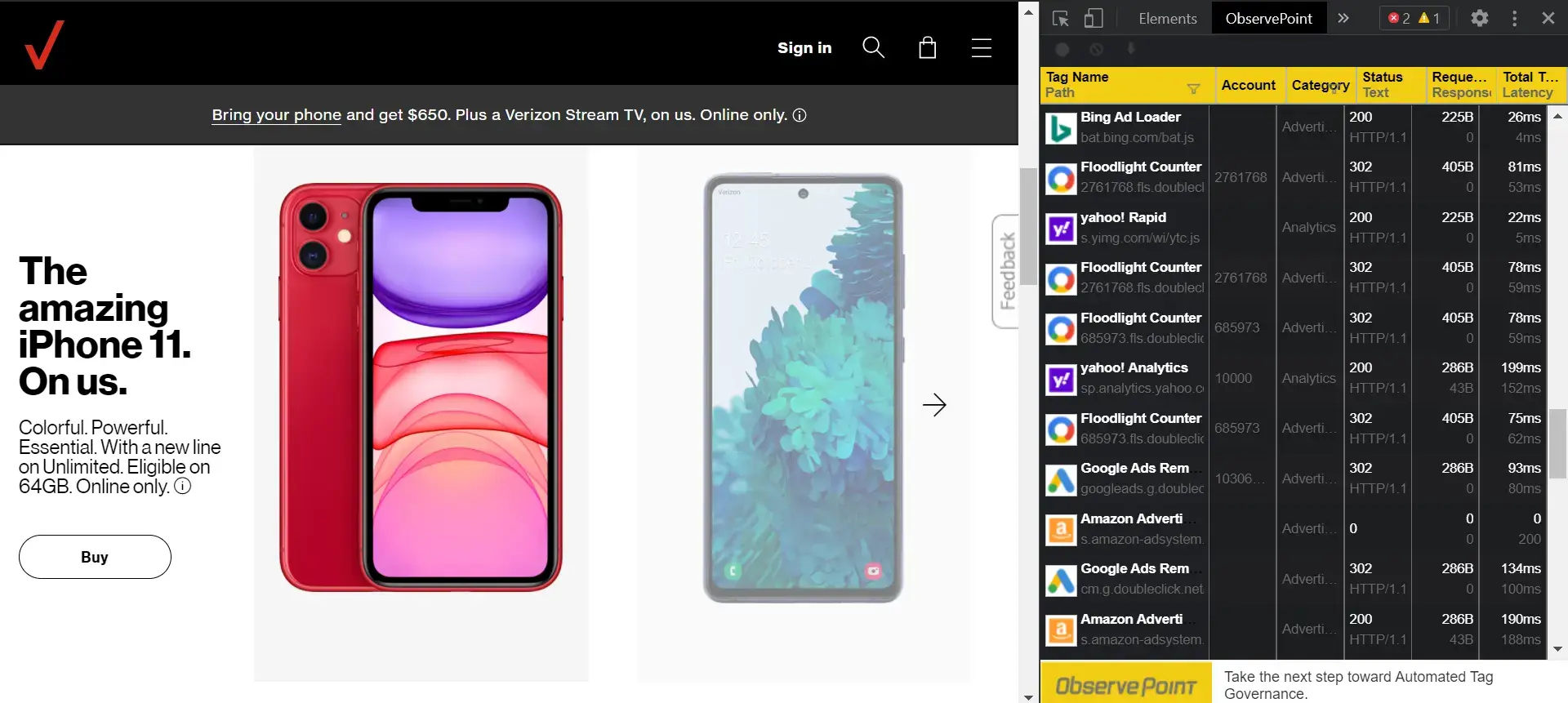Click account '10306...' in Google Ads row
Screen dimensions: 1568x703
tap(1240, 479)
